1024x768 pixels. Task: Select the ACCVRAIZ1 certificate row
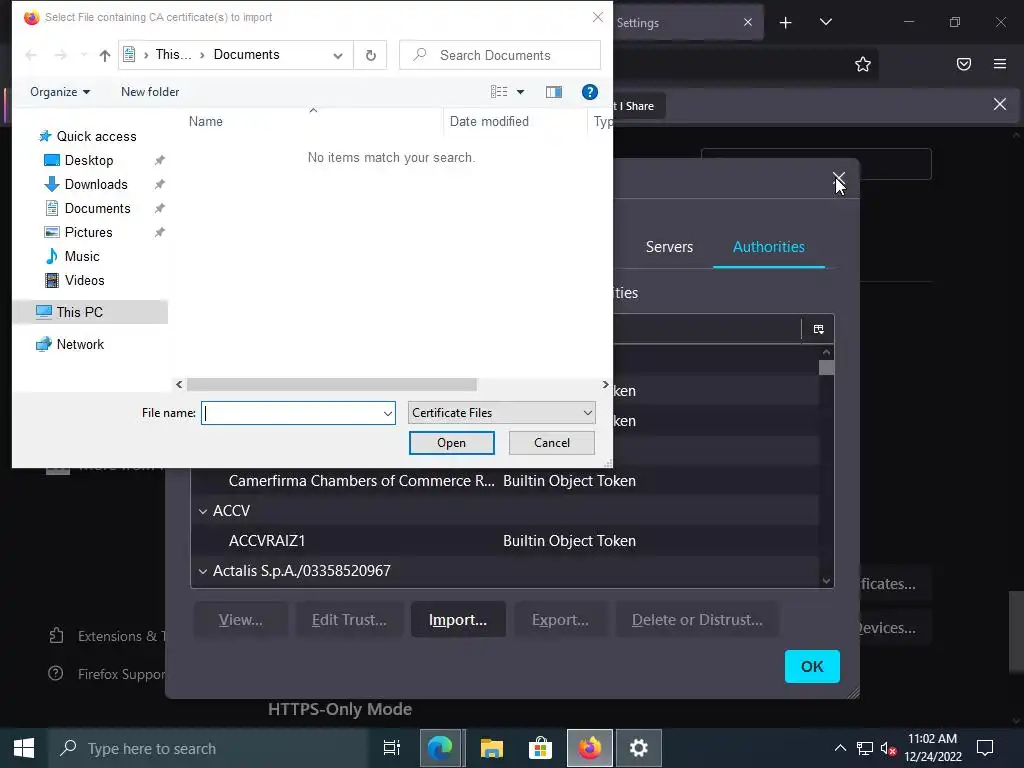pyautogui.click(x=504, y=541)
